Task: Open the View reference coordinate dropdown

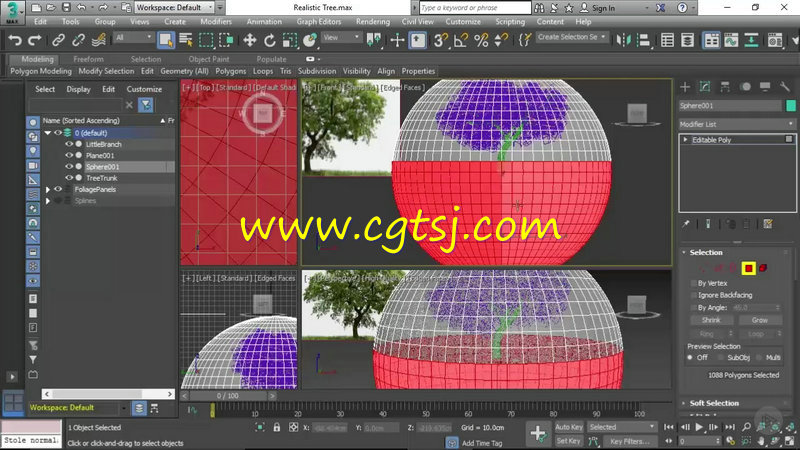Action: coord(341,38)
